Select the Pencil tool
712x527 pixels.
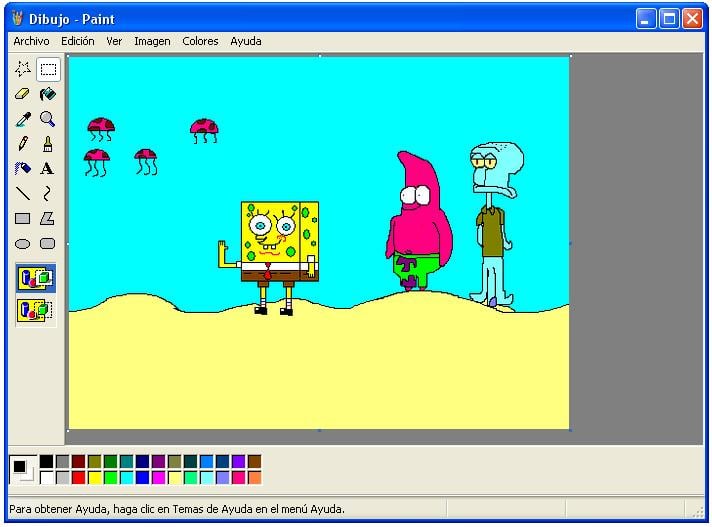click(x=23, y=144)
